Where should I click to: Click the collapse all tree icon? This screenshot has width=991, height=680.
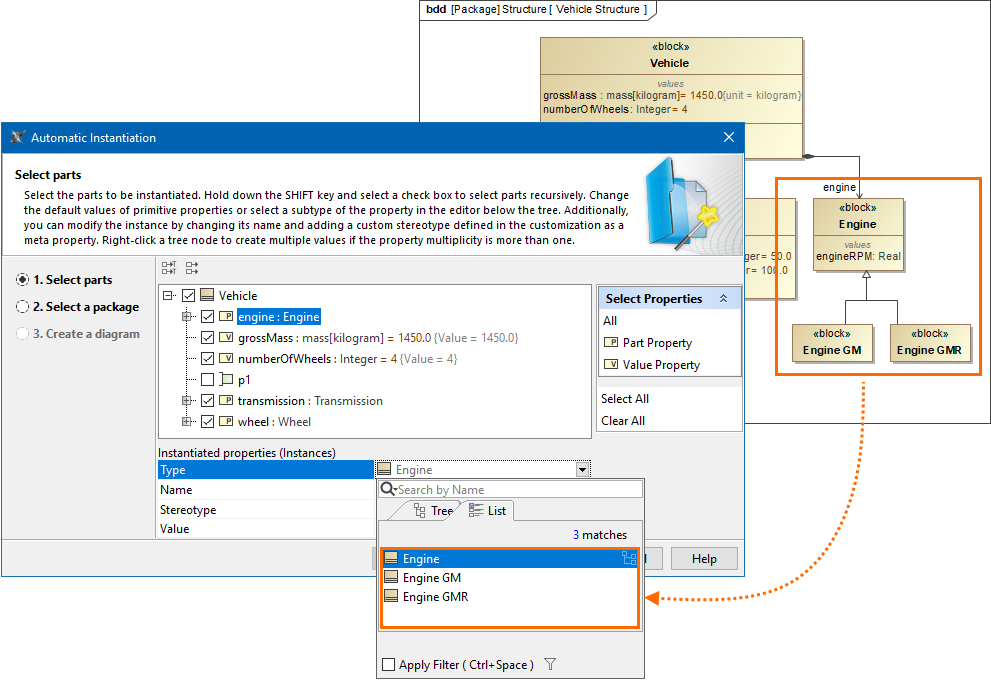(192, 268)
